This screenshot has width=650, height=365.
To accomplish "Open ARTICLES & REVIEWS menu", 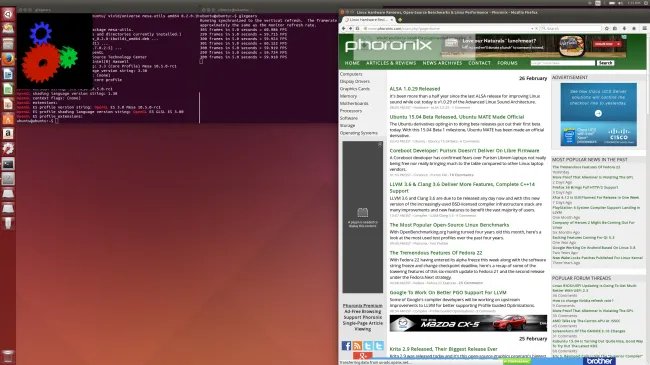I will point(390,63).
